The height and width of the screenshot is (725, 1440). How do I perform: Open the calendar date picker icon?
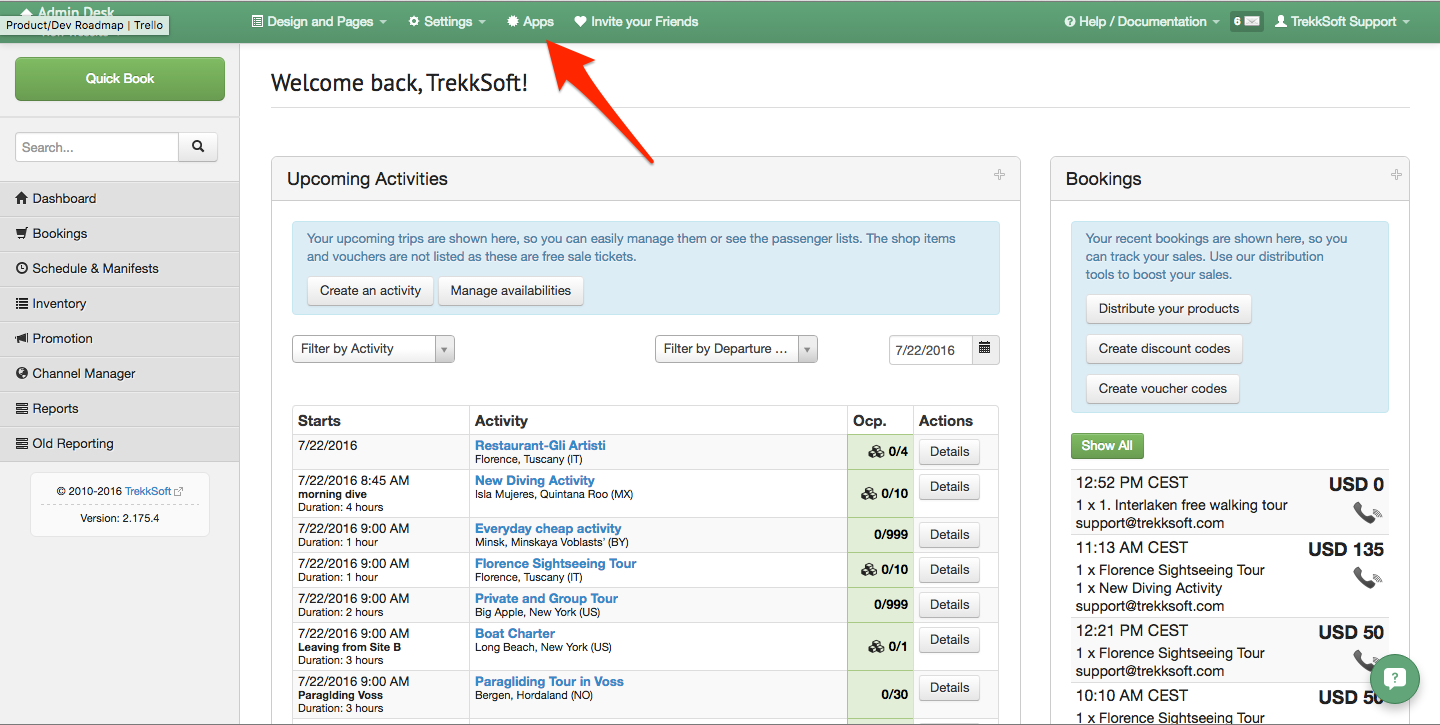[x=985, y=349]
